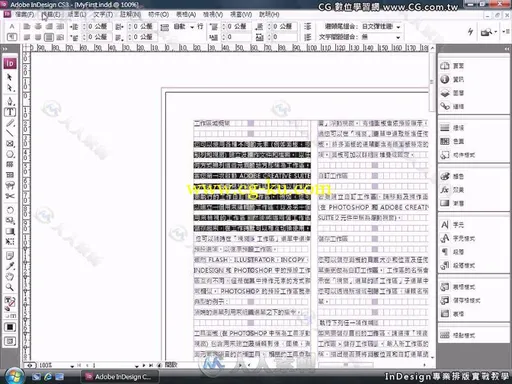
Task: Select the Rotate tool
Action: pos(10,210)
